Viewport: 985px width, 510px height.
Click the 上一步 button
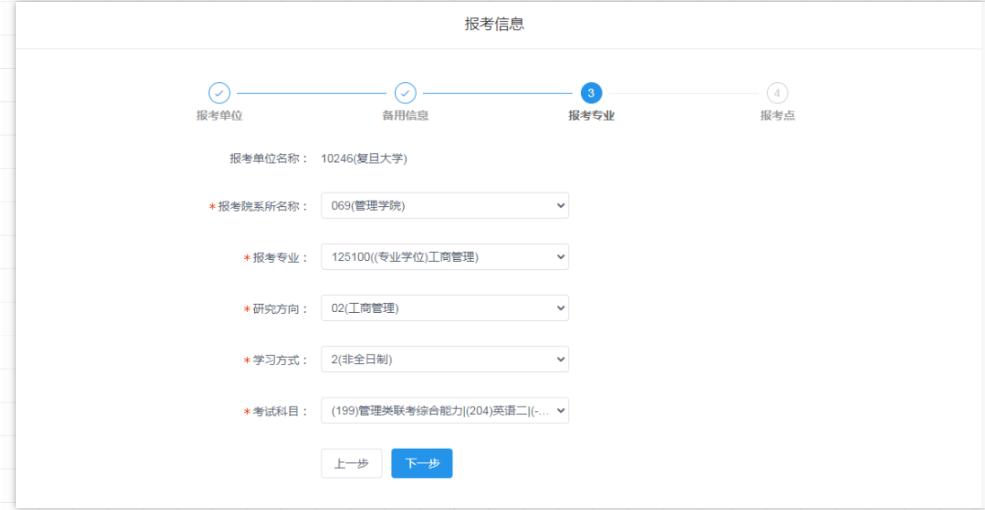351,464
